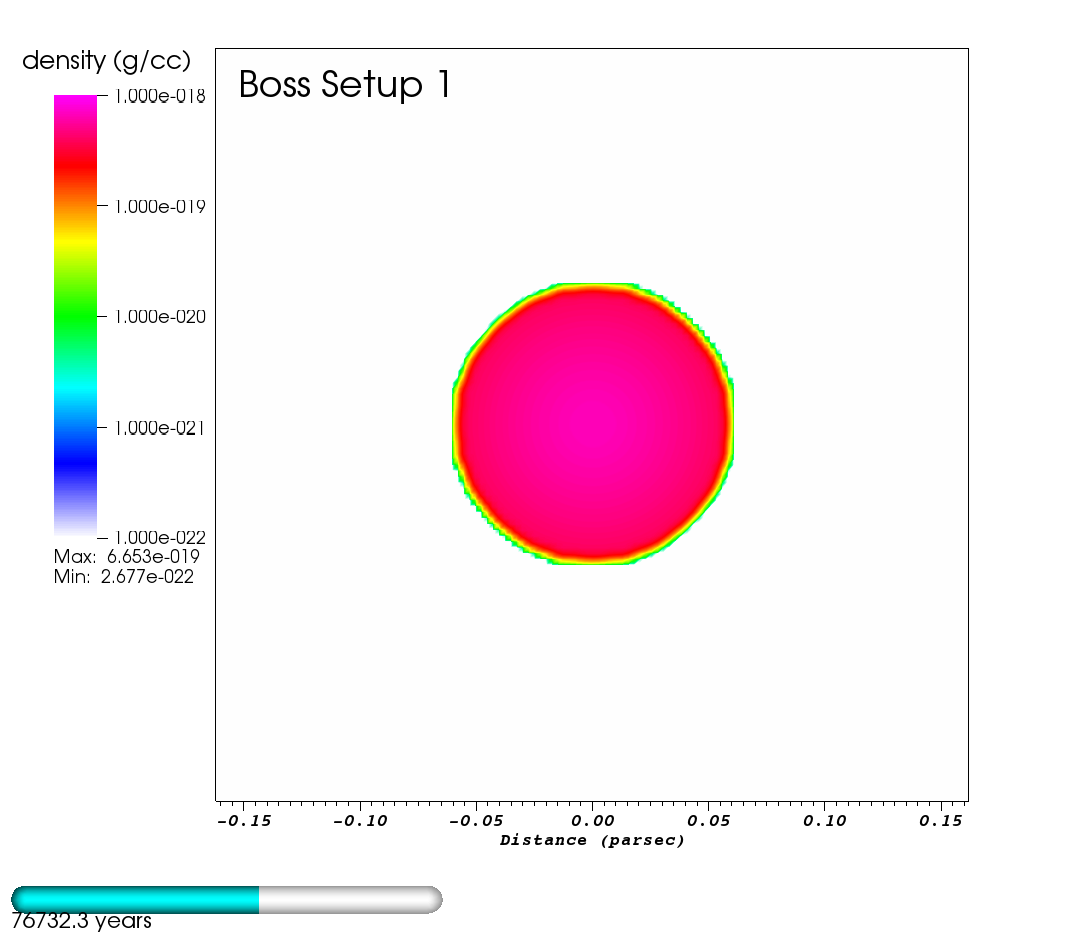Click the 0.10 axis tick label
1081x942 pixels.
click(825, 821)
